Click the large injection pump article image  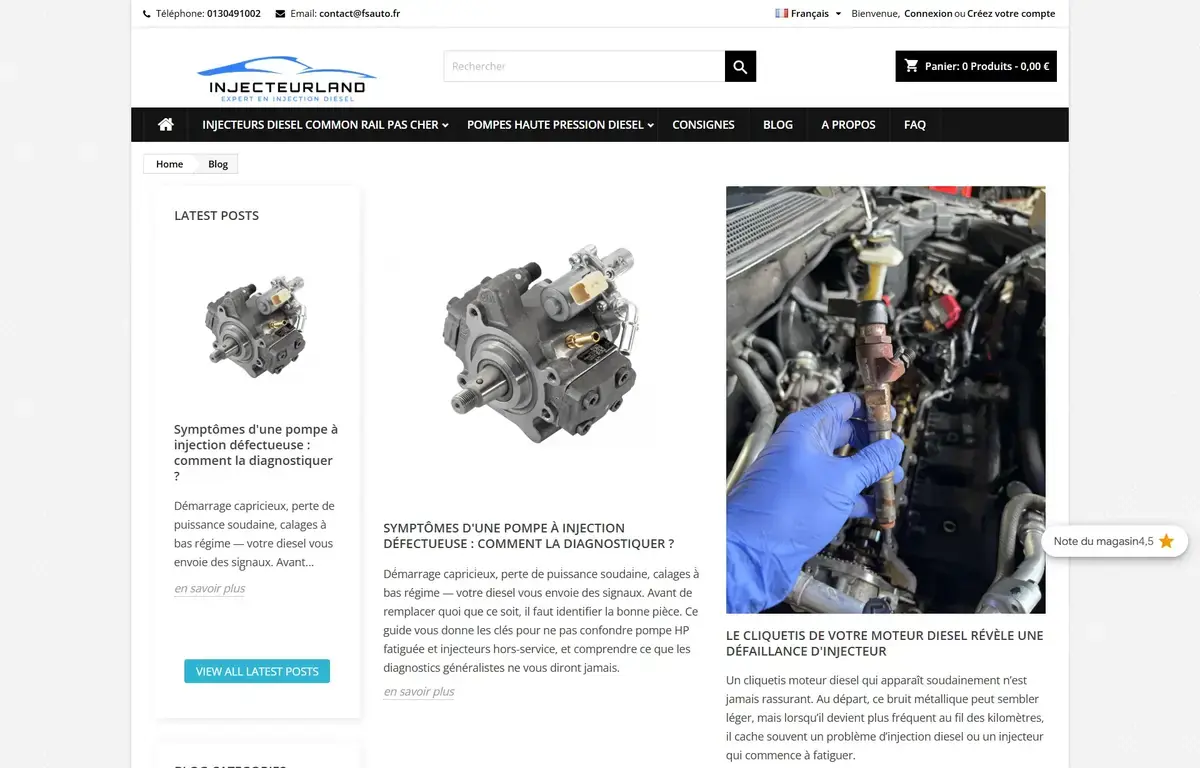pyautogui.click(x=541, y=344)
